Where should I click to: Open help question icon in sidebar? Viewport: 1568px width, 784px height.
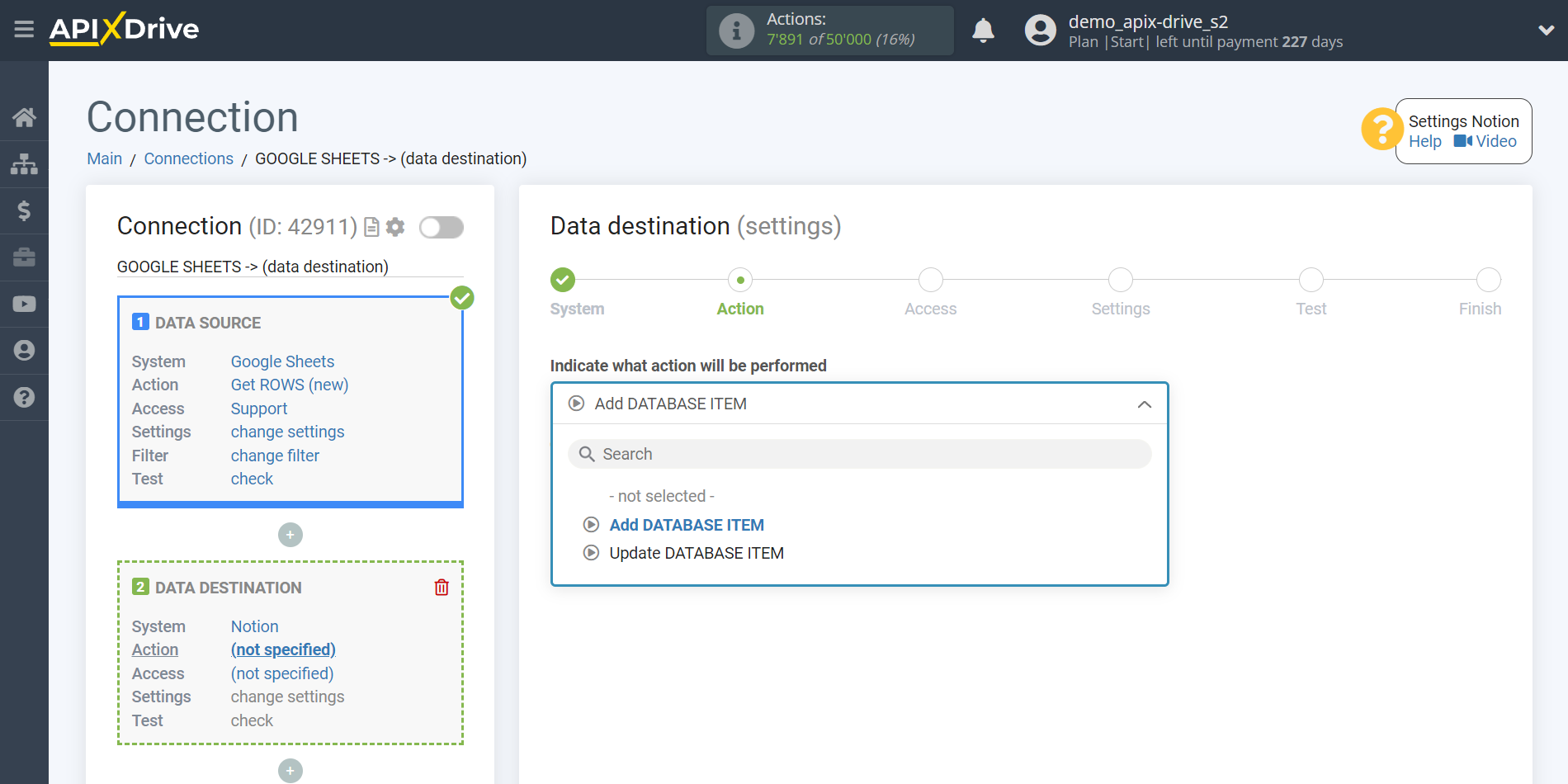[24, 397]
